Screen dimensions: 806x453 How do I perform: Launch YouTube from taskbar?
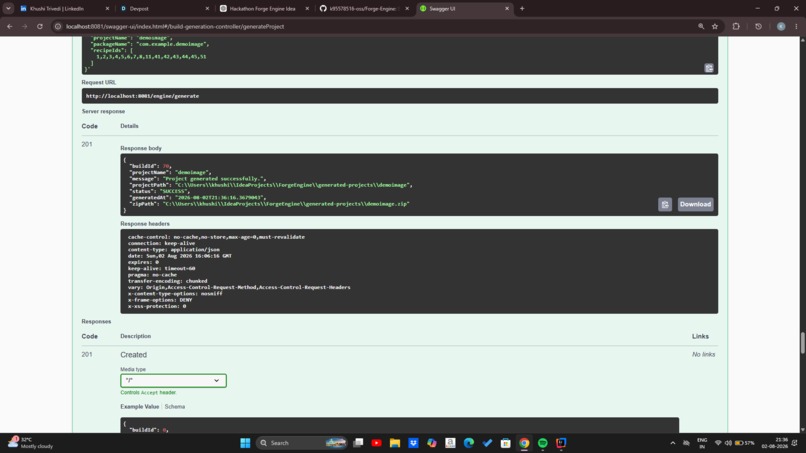point(376,443)
